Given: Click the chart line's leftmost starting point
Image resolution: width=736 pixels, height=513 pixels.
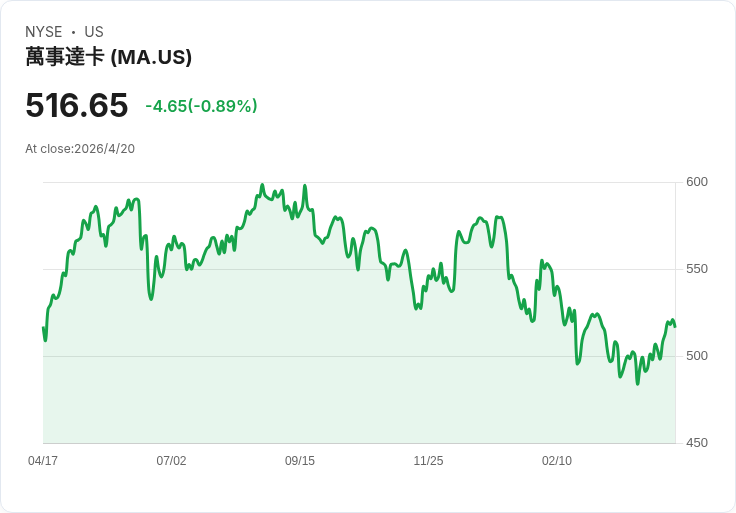Looking at the screenshot, I should pos(43,328).
